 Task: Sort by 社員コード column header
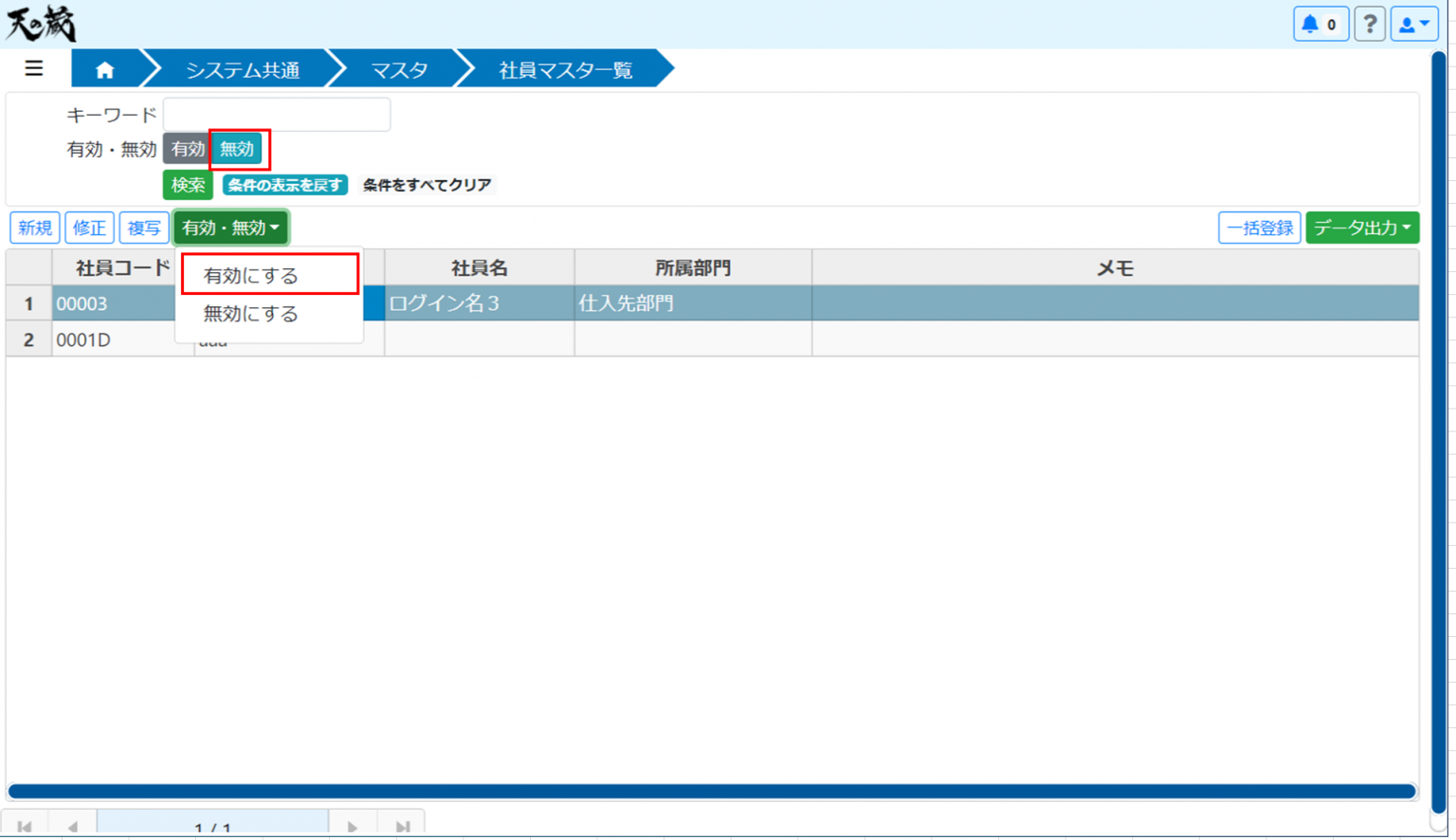(122, 268)
